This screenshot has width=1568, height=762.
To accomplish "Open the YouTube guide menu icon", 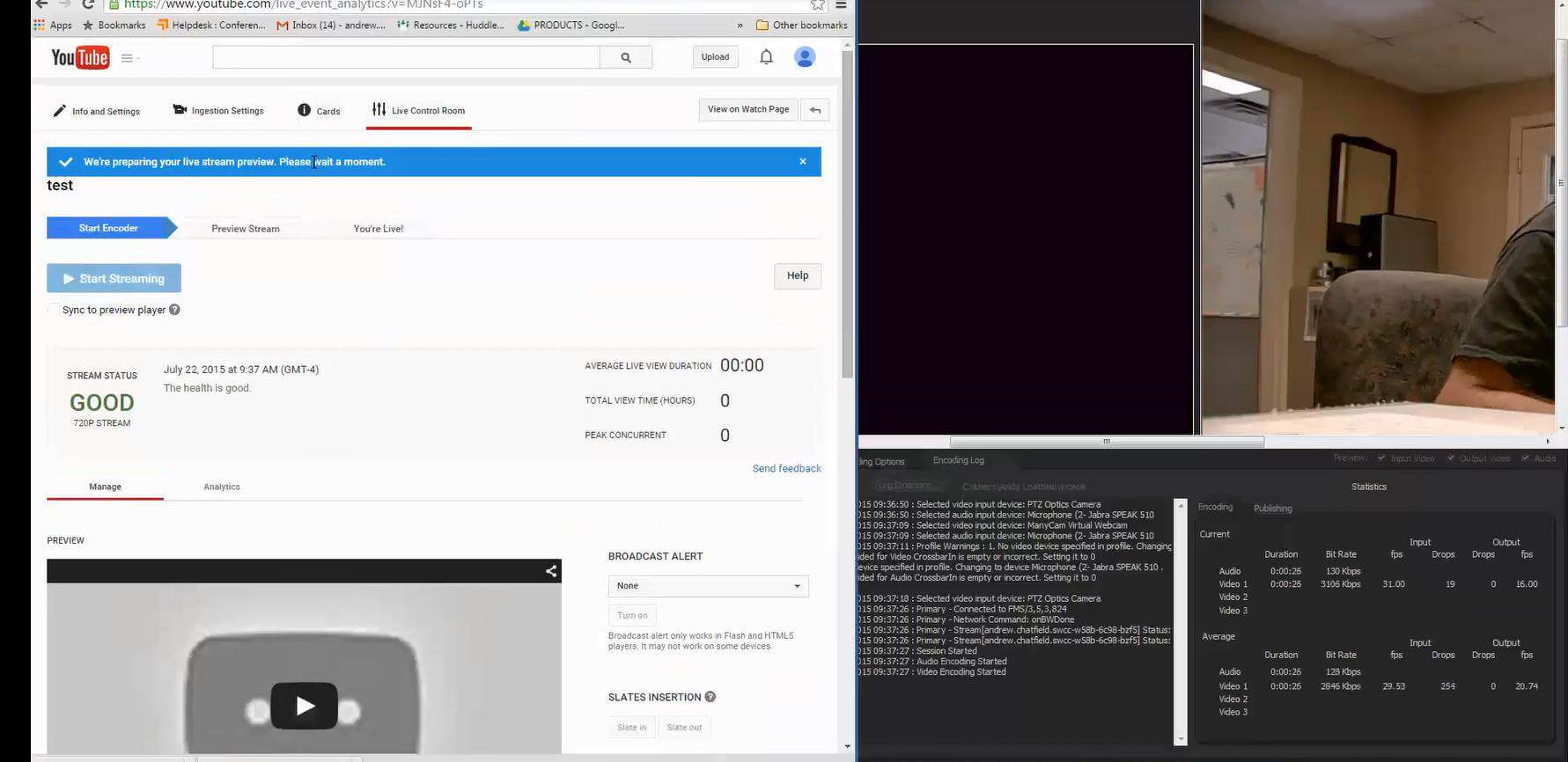I will (x=130, y=58).
